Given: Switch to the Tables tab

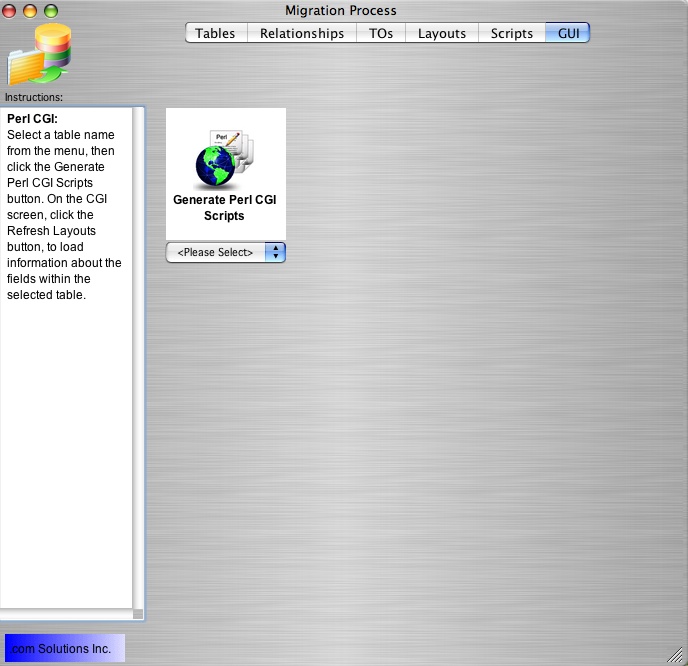Looking at the screenshot, I should [216, 33].
